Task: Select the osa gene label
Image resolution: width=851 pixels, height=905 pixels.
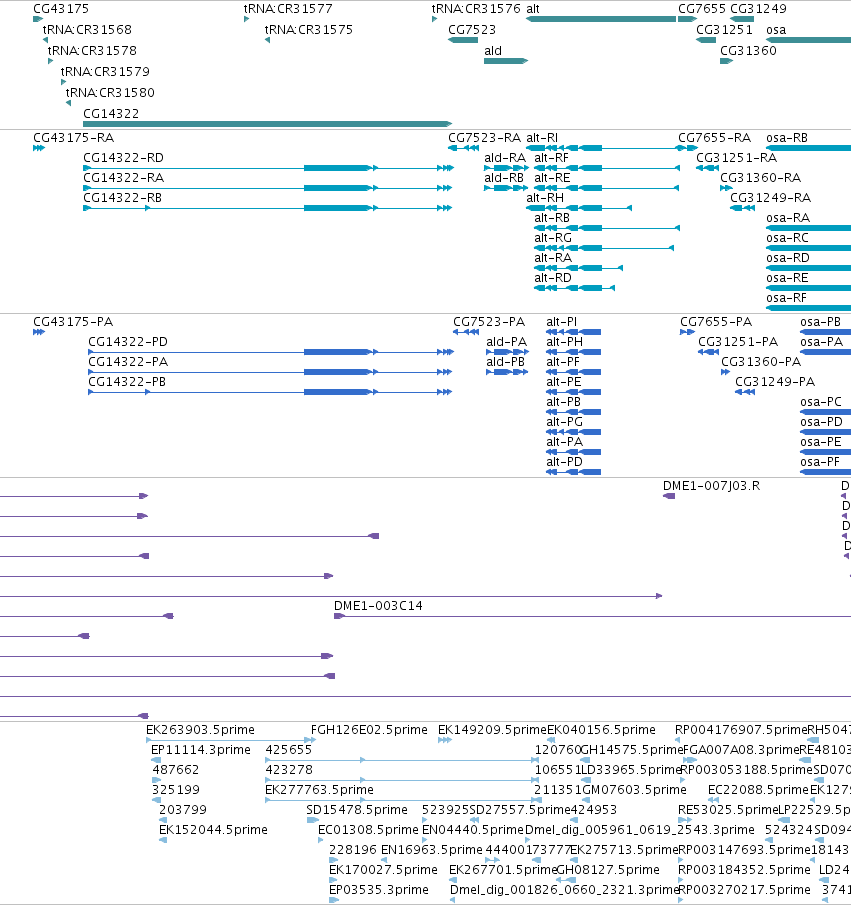Action: [x=776, y=29]
